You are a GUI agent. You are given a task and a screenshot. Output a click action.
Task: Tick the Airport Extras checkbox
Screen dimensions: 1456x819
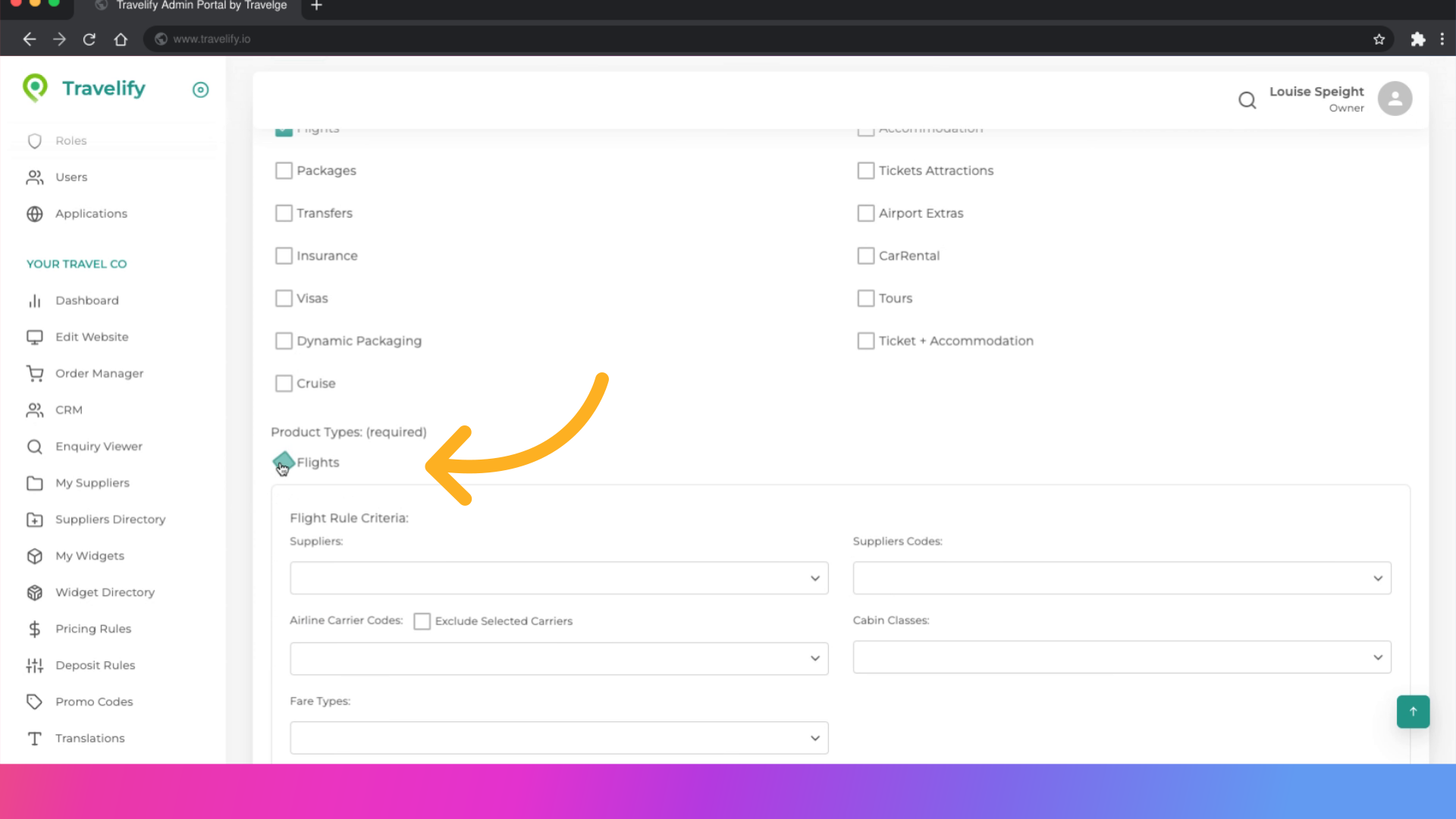click(865, 213)
